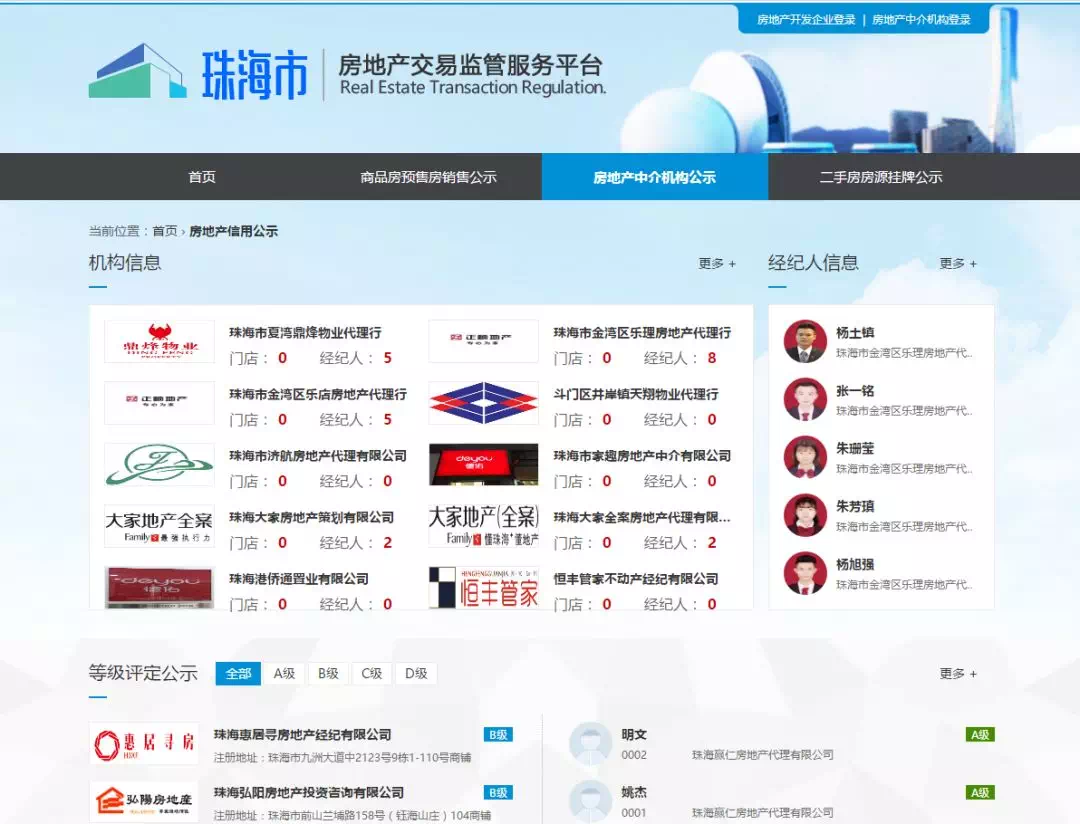The width and height of the screenshot is (1080, 824).
Task: Open agent 张一铭's avatar photo
Action: point(804,399)
